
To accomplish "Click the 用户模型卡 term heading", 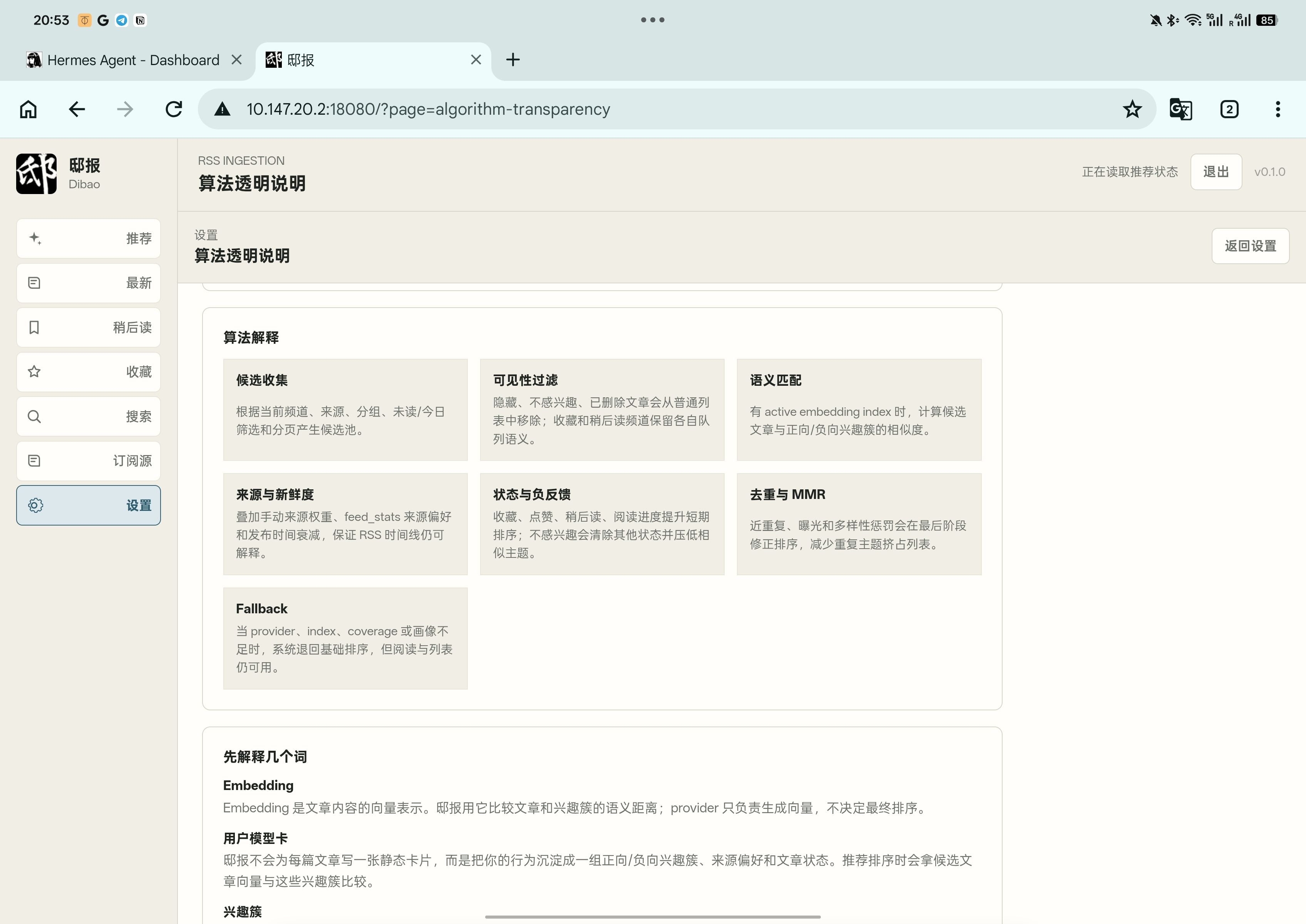I will tap(256, 838).
